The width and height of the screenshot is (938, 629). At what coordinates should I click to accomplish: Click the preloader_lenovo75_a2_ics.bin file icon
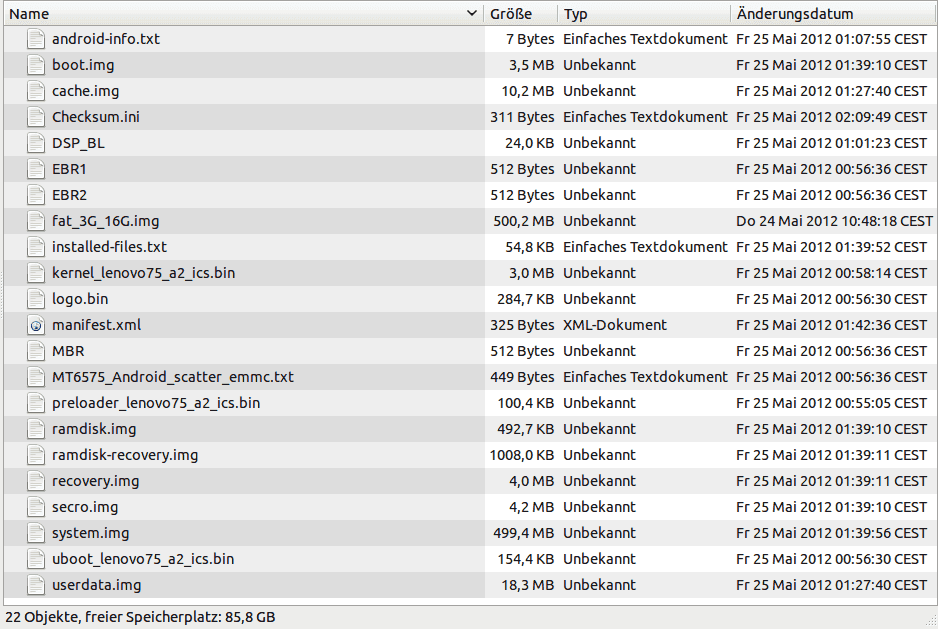coord(36,403)
